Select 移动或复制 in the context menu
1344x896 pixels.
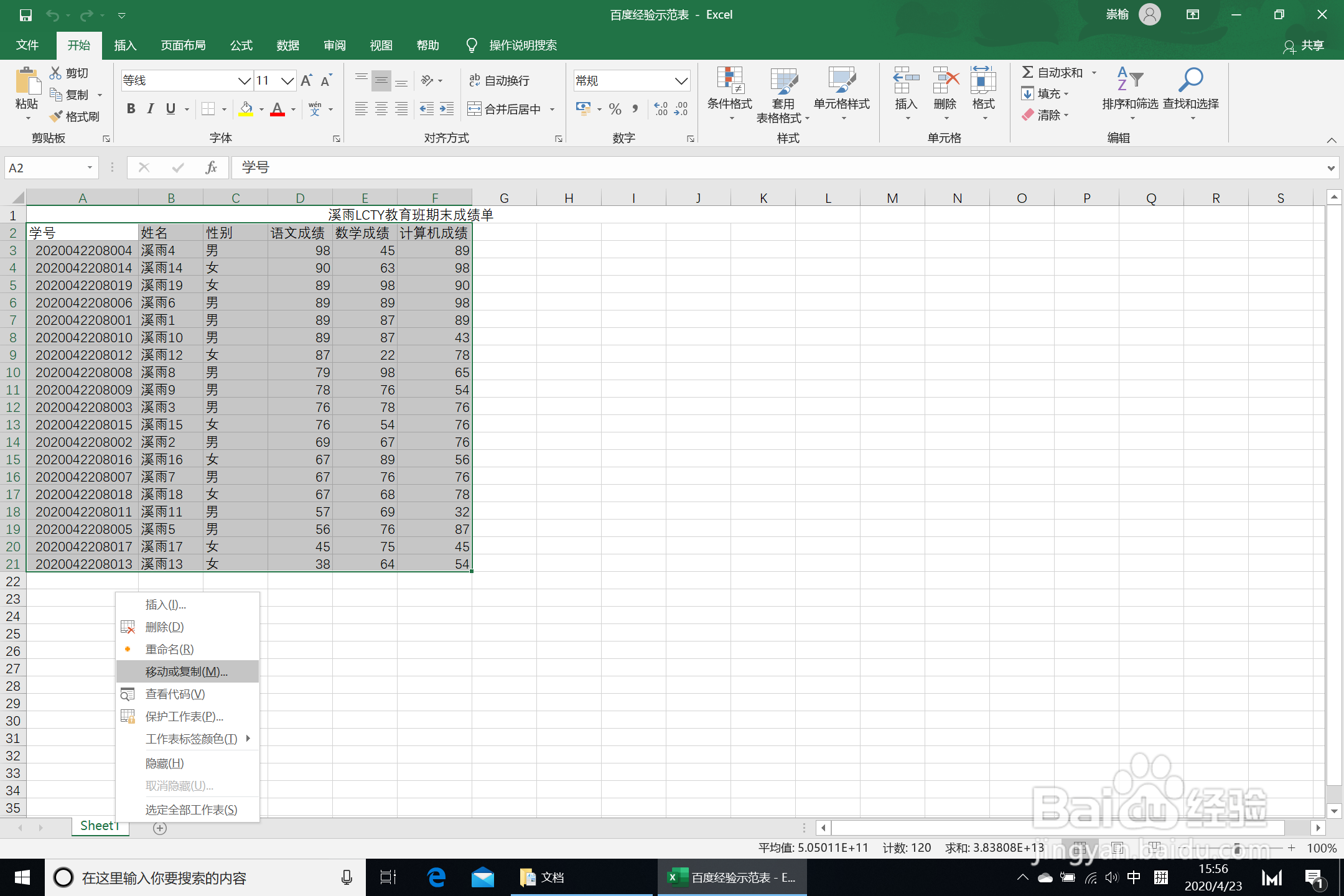187,671
